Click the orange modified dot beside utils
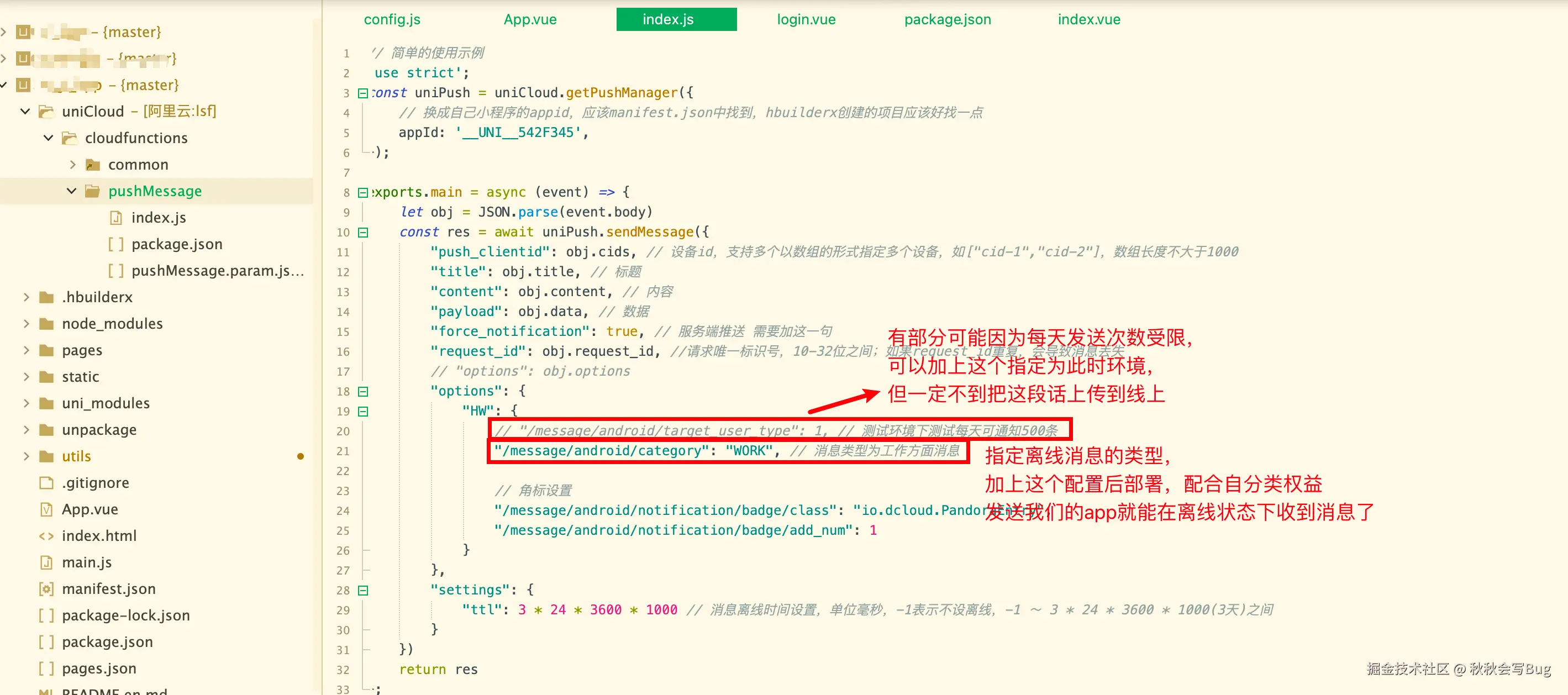The image size is (1568, 695). pyautogui.click(x=300, y=456)
